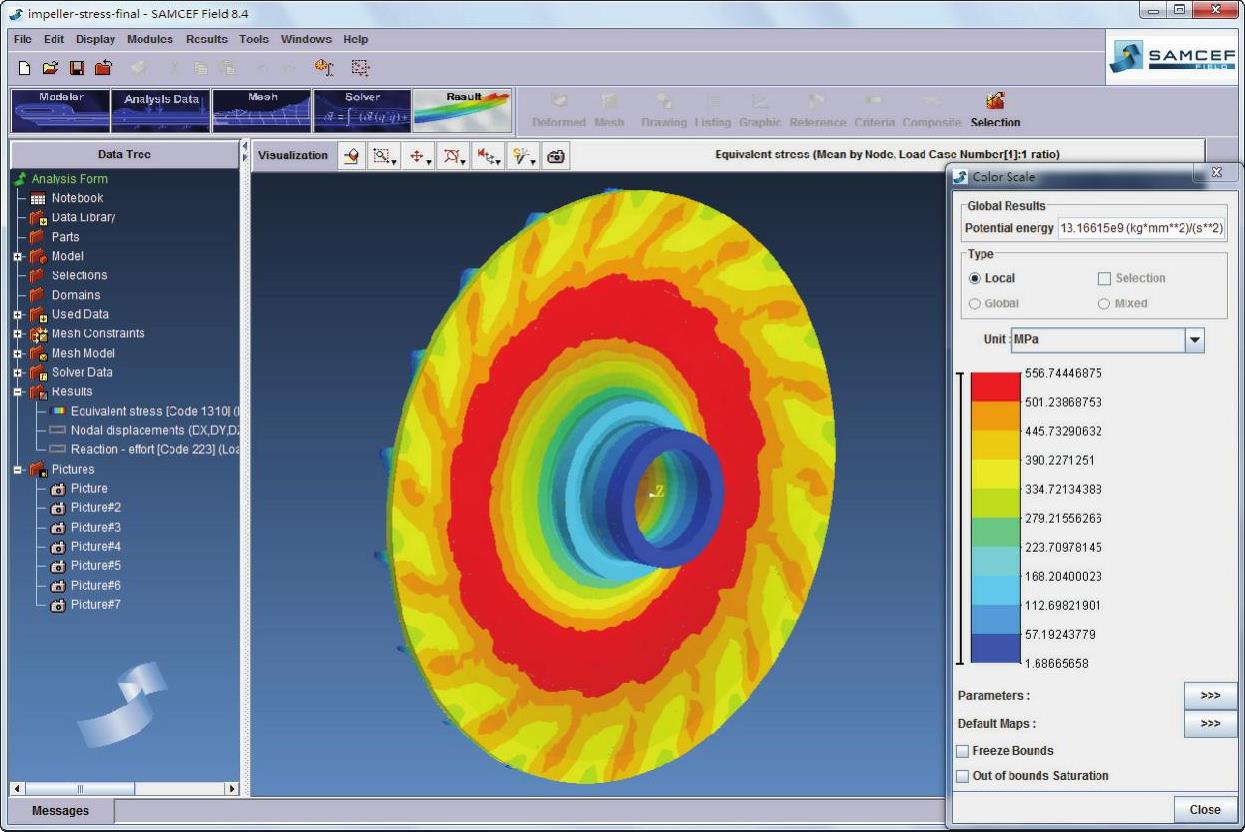Screen dimensions: 1245x832
Task: Switch to the Mesh module banner
Action: point(261,110)
